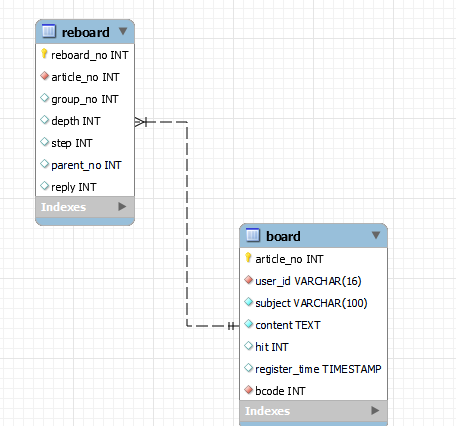The width and height of the screenshot is (456, 426).
Task: Click the board table icon
Action: pos(253,235)
